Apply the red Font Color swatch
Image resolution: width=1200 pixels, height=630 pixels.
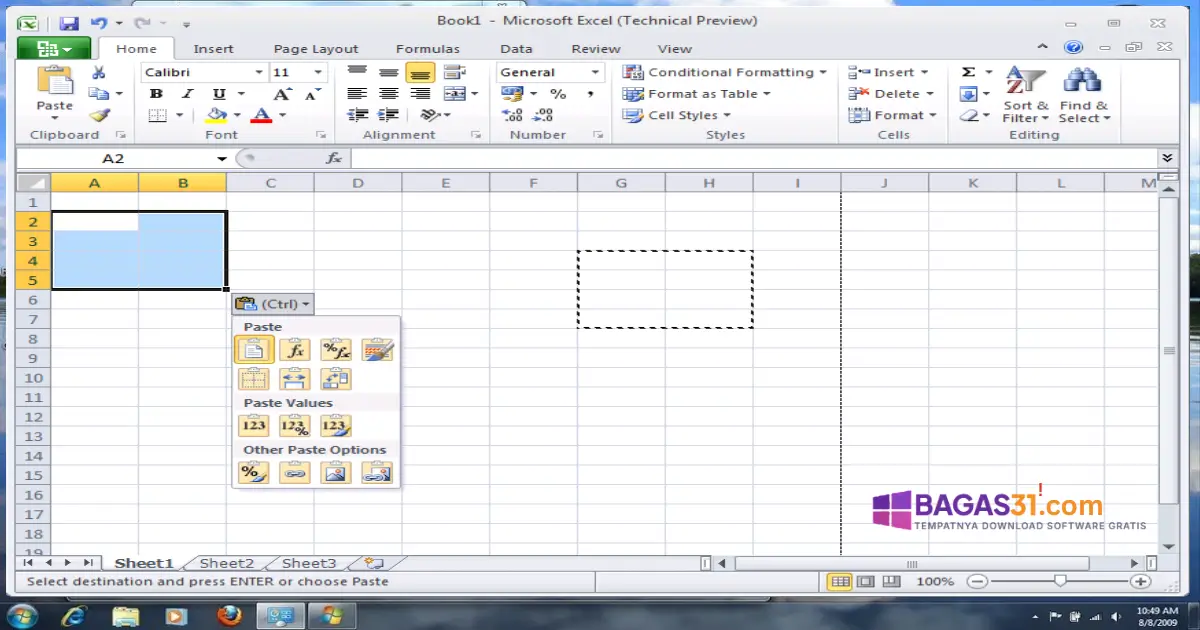[x=261, y=116]
